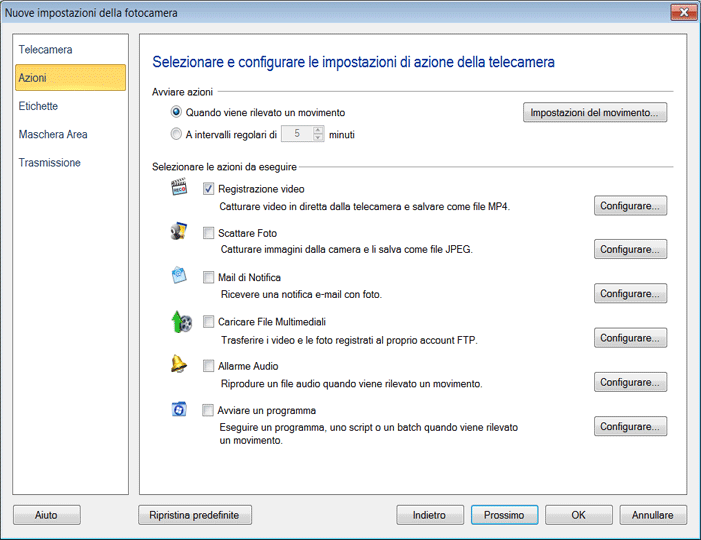Viewport: 701px width, 540px height.
Task: Click Configurare for Allarme Audio
Action: (629, 382)
